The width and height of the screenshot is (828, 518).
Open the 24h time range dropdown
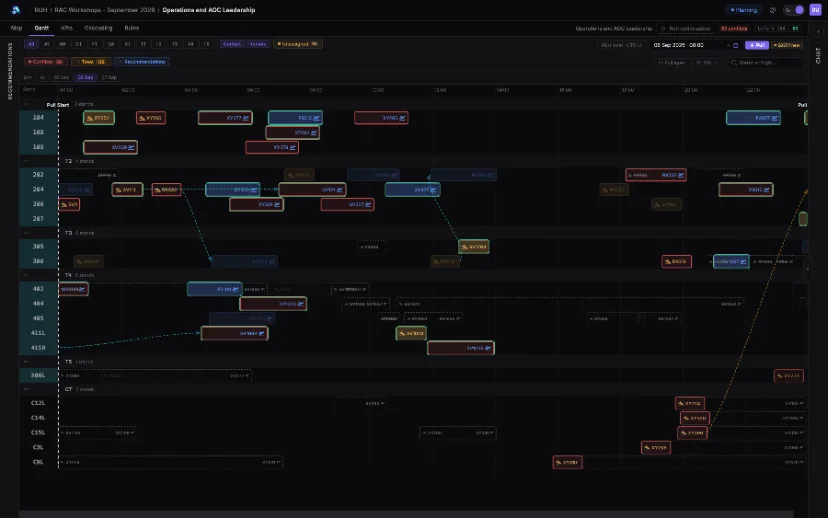click(x=707, y=63)
